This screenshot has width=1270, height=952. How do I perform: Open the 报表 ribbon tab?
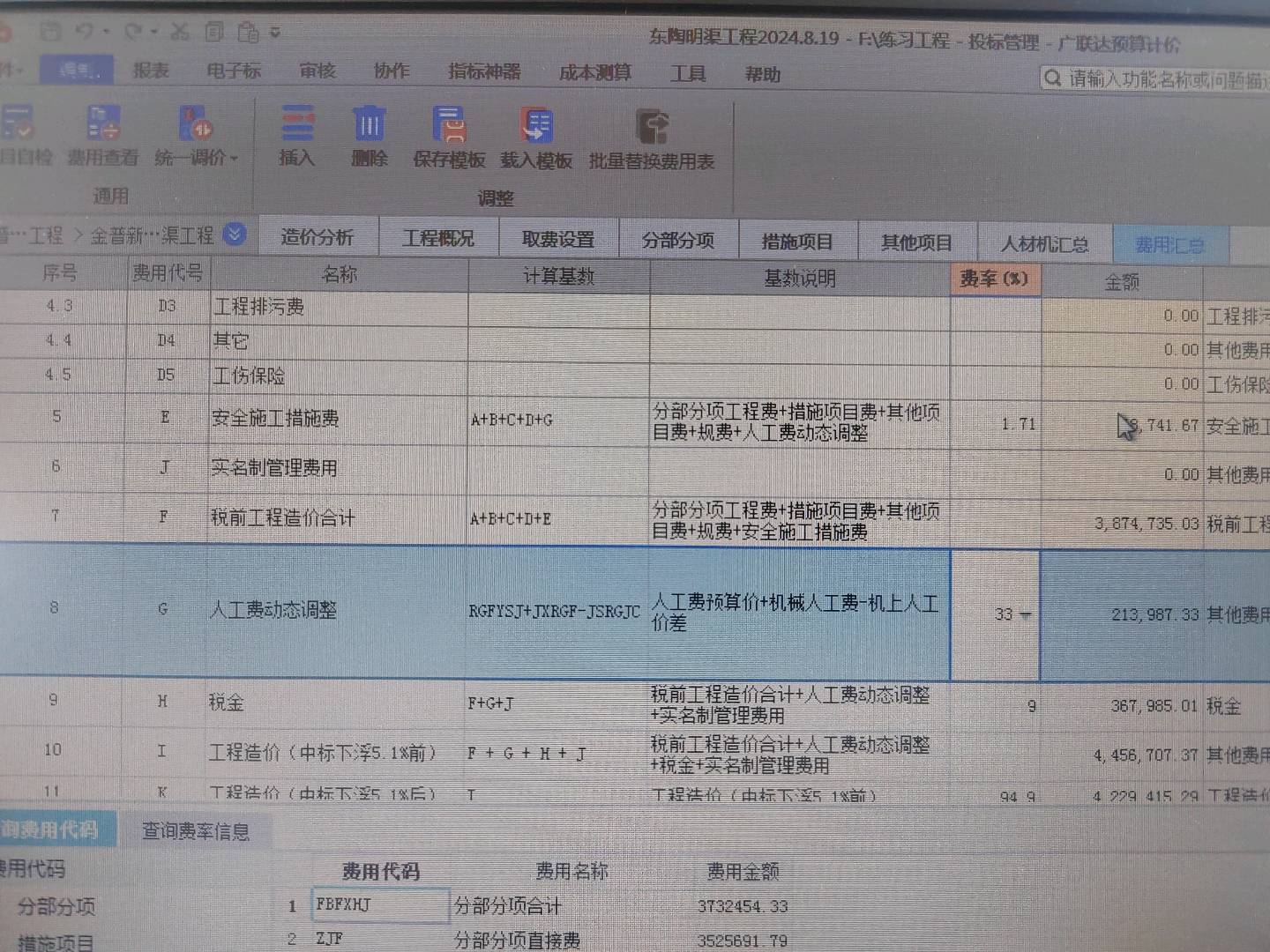point(151,70)
